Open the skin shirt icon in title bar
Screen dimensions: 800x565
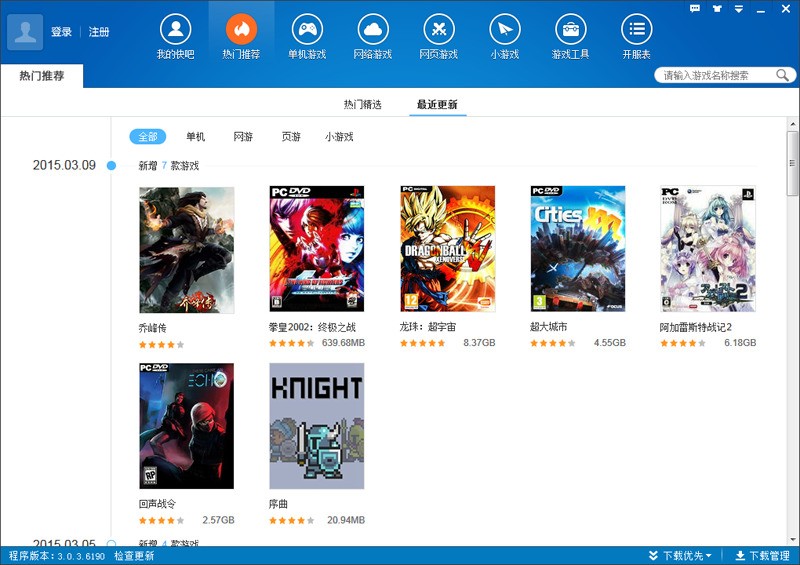point(717,9)
